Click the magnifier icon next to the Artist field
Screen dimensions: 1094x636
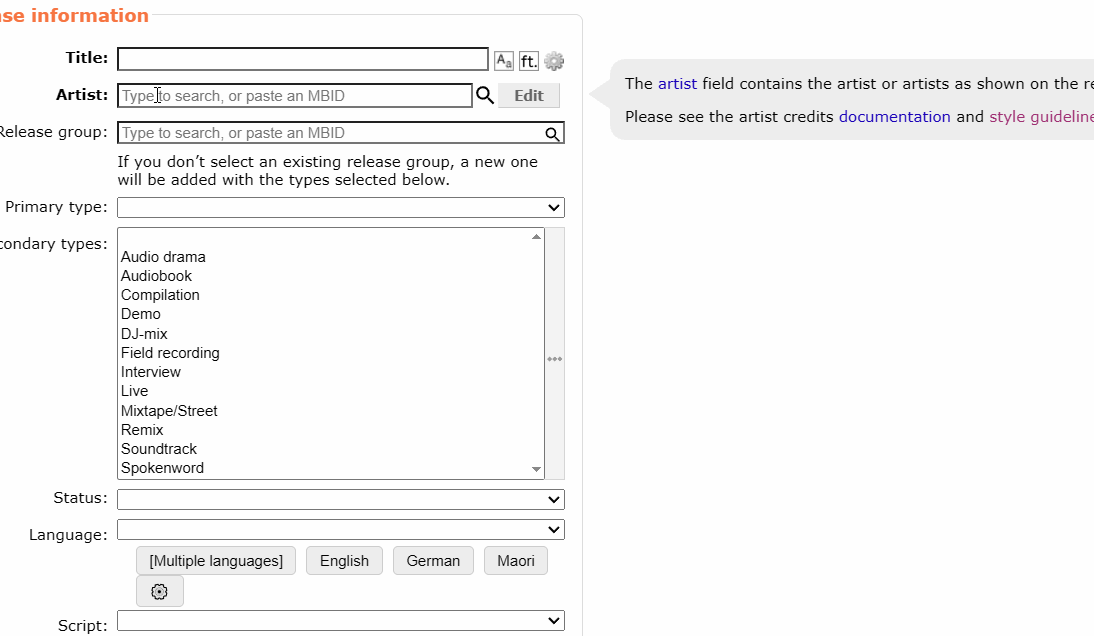pos(485,95)
